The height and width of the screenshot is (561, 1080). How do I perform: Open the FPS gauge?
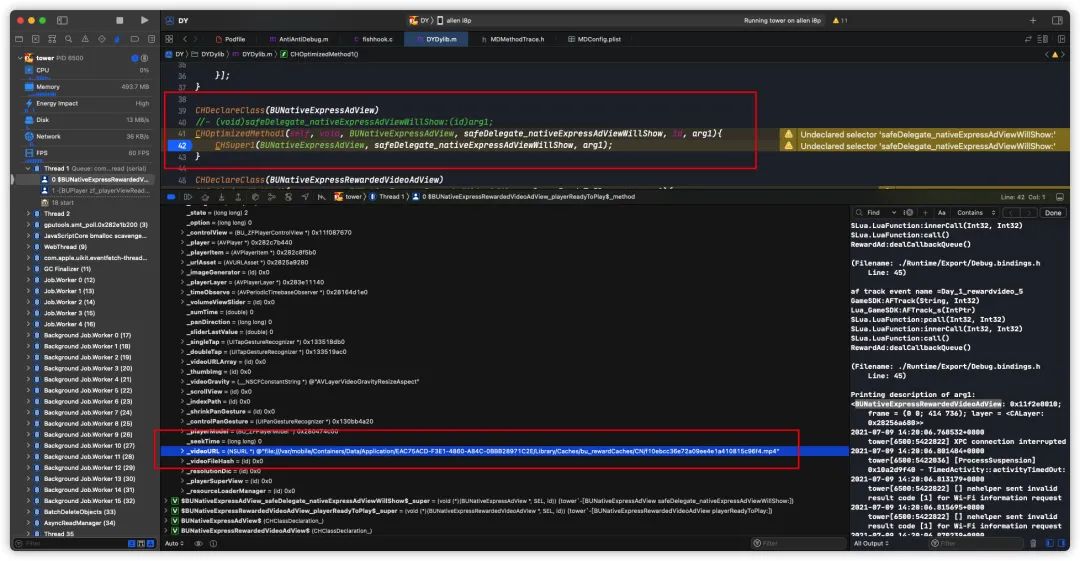tap(87, 153)
